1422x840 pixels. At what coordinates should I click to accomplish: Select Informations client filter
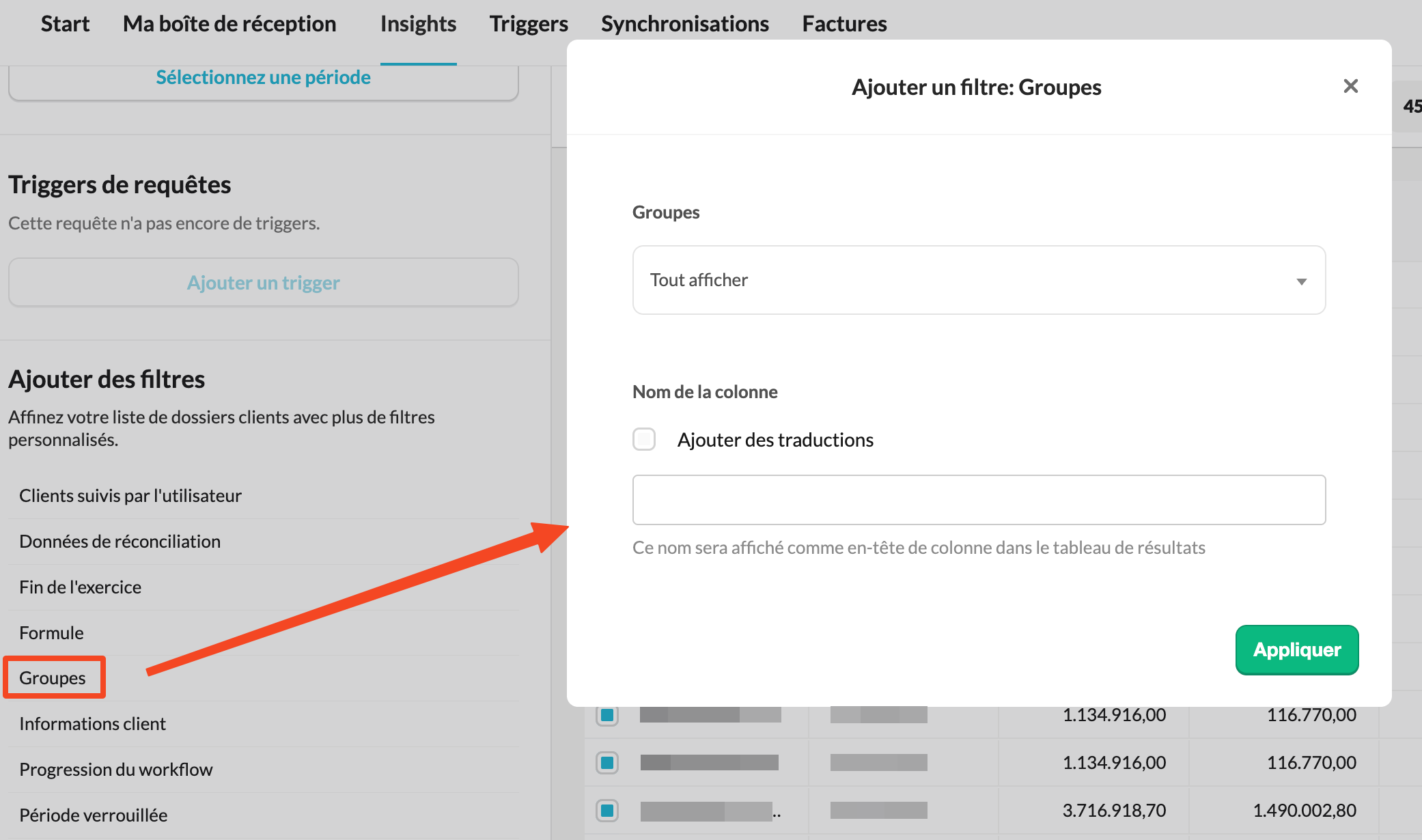[92, 724]
